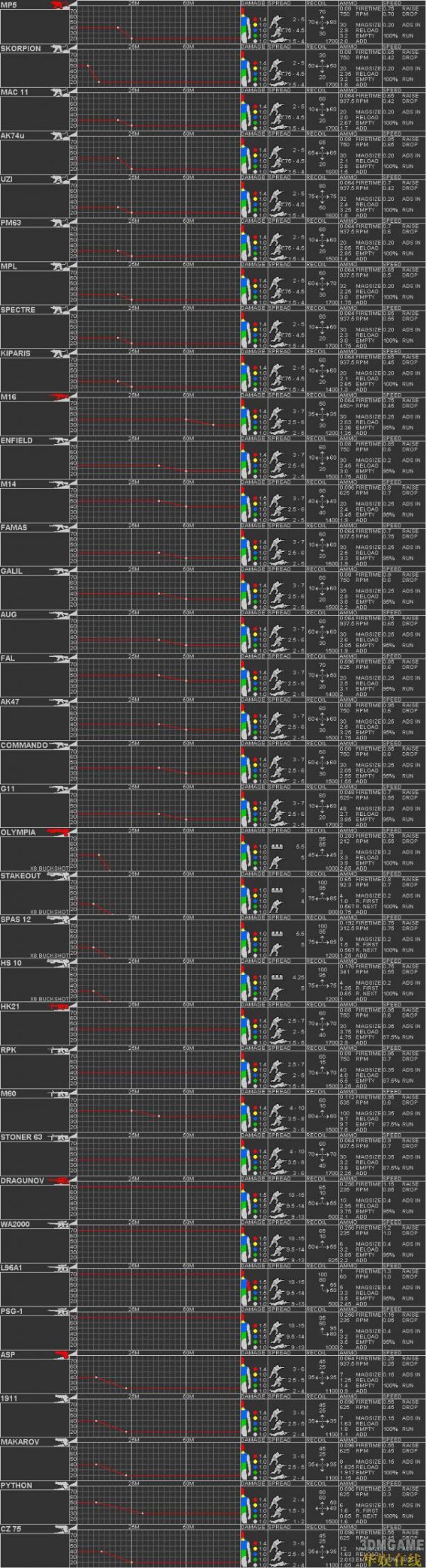The width and height of the screenshot is (426, 1568).
Task: Select the M60 weapon name
Action: click(8, 1093)
